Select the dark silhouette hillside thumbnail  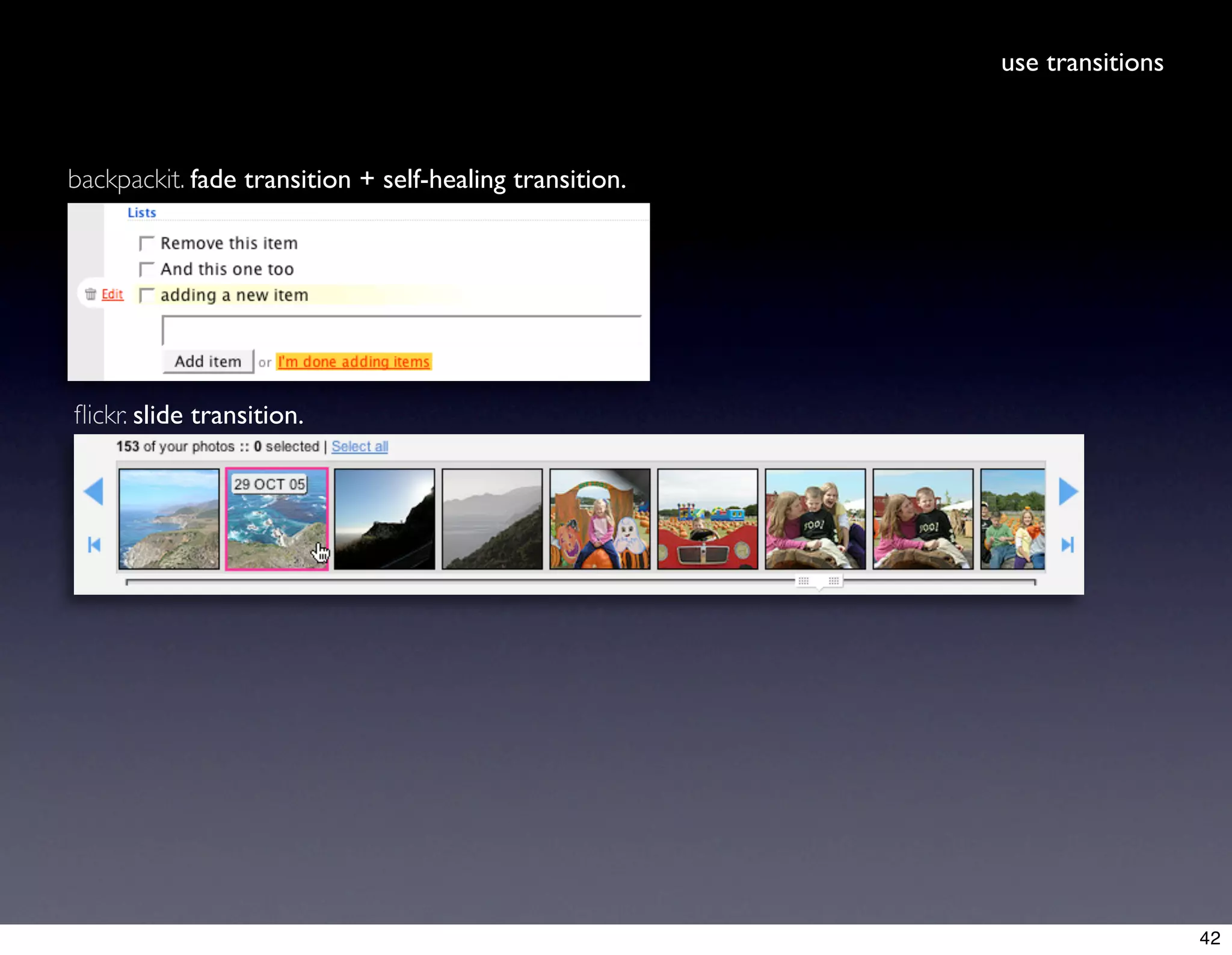384,519
